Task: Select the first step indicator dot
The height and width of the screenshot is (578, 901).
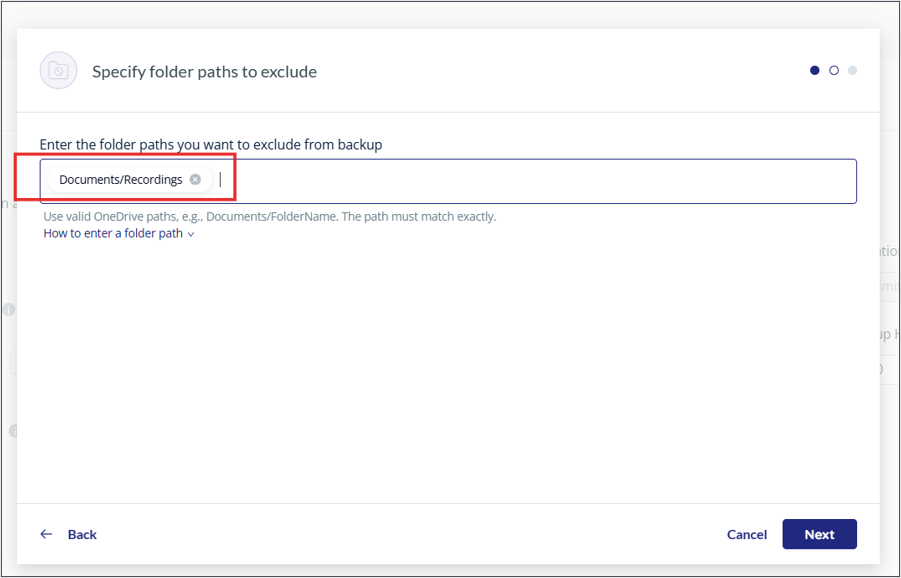Action: coord(815,70)
